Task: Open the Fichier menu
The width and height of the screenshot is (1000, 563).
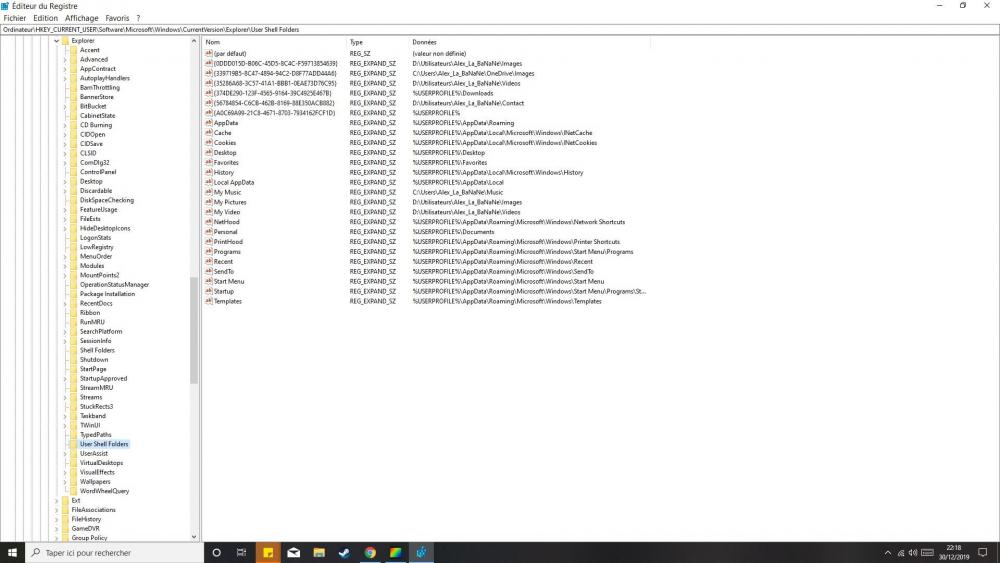Action: click(x=15, y=18)
